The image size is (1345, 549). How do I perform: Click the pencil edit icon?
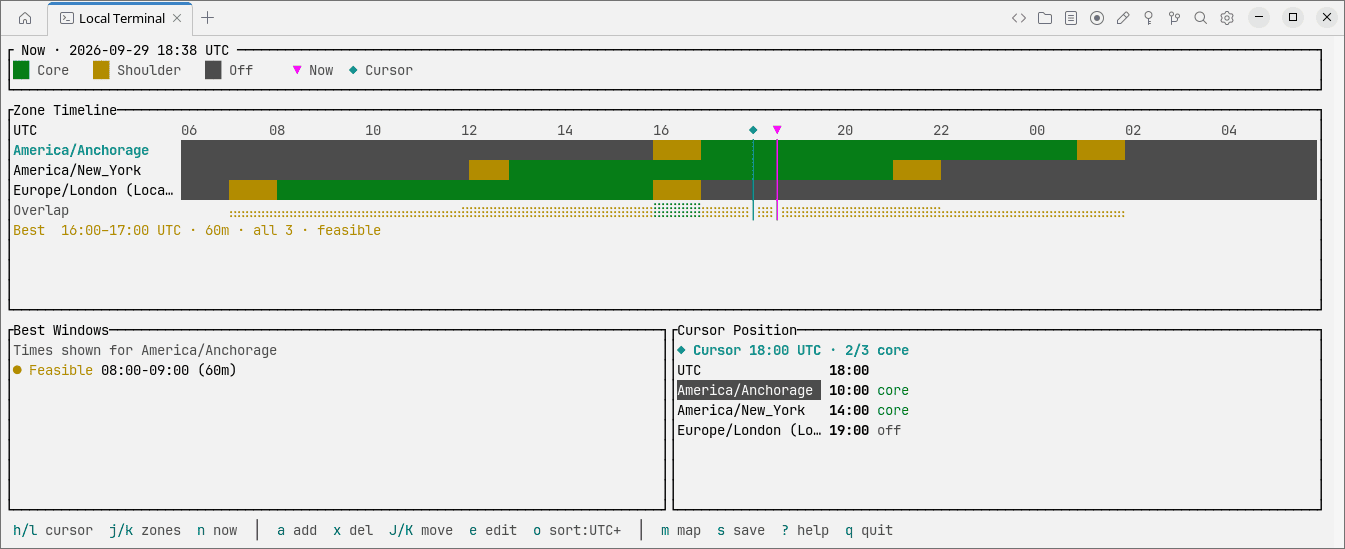point(1123,18)
